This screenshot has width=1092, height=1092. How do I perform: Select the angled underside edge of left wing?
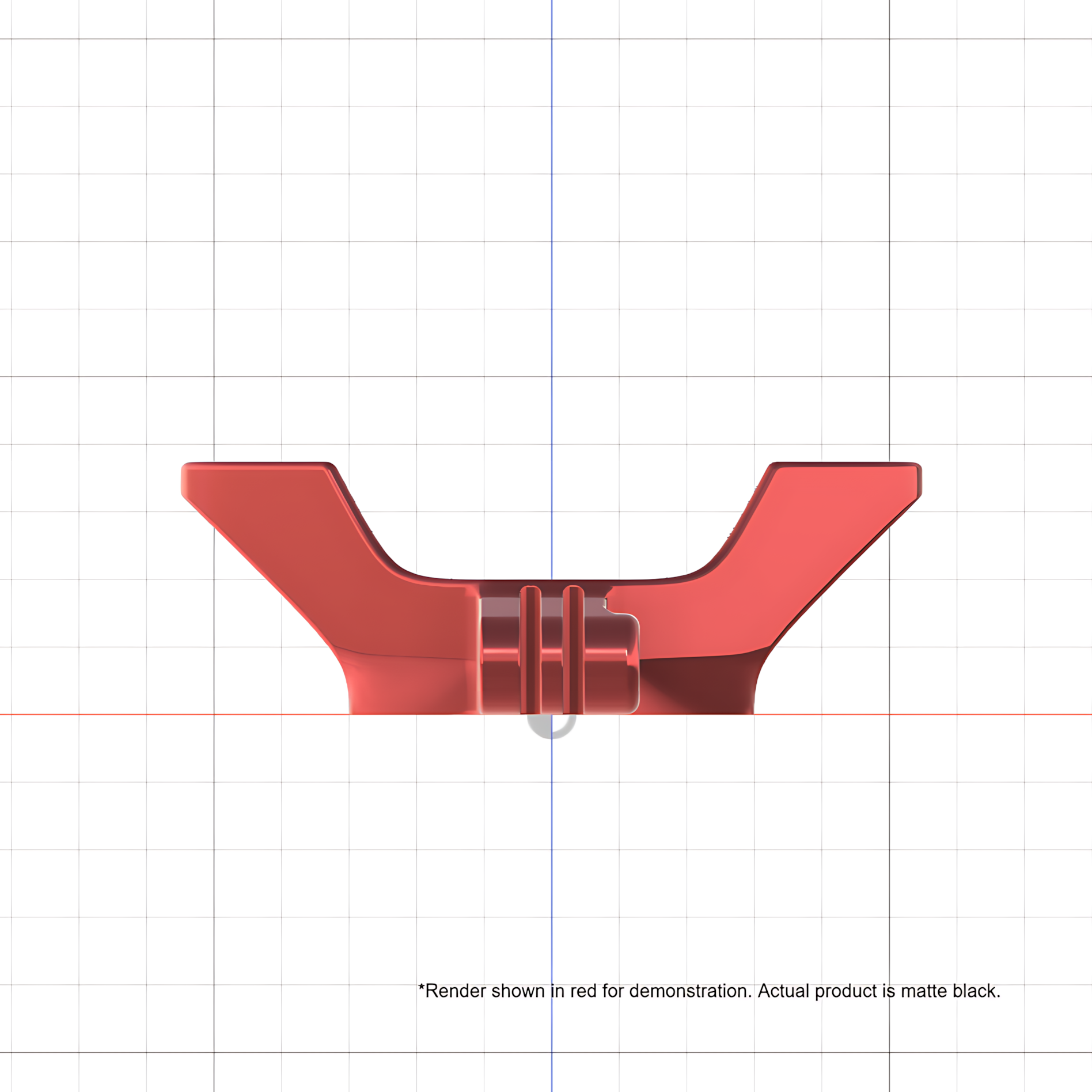click(x=258, y=573)
